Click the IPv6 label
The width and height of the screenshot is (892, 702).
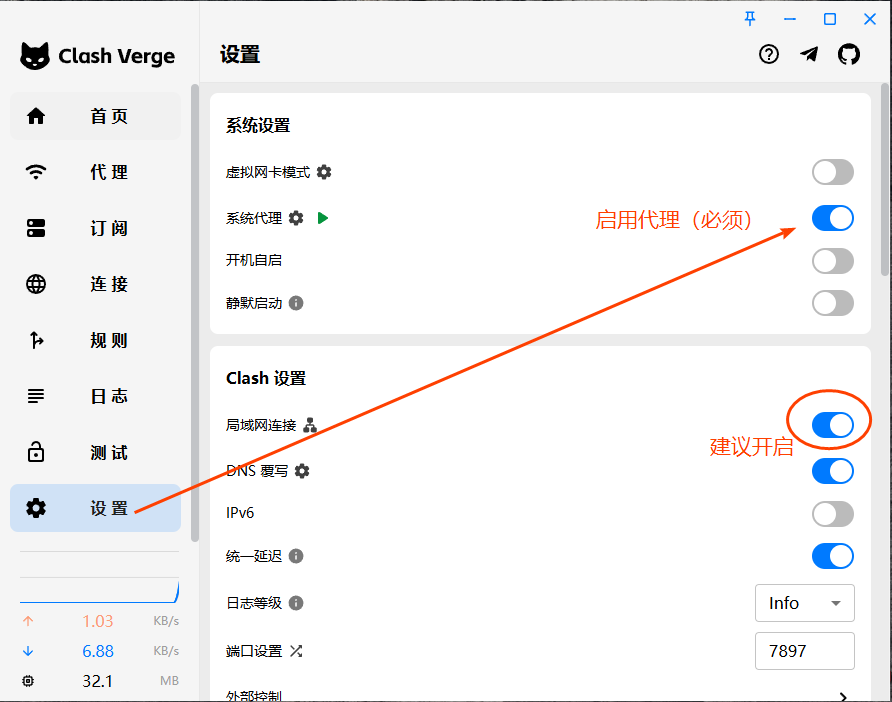point(240,513)
